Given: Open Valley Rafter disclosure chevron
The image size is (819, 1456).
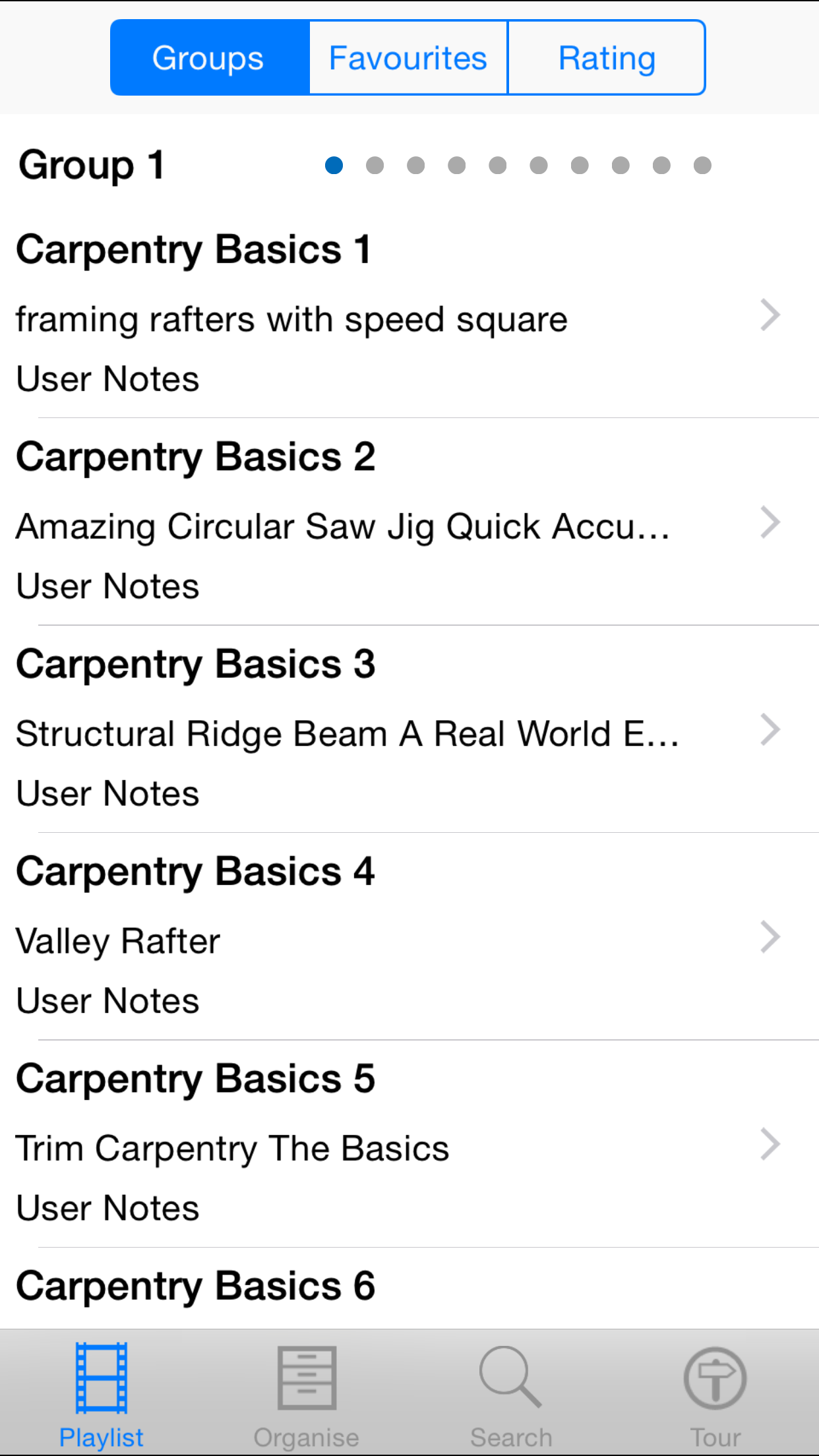Looking at the screenshot, I should (770, 937).
